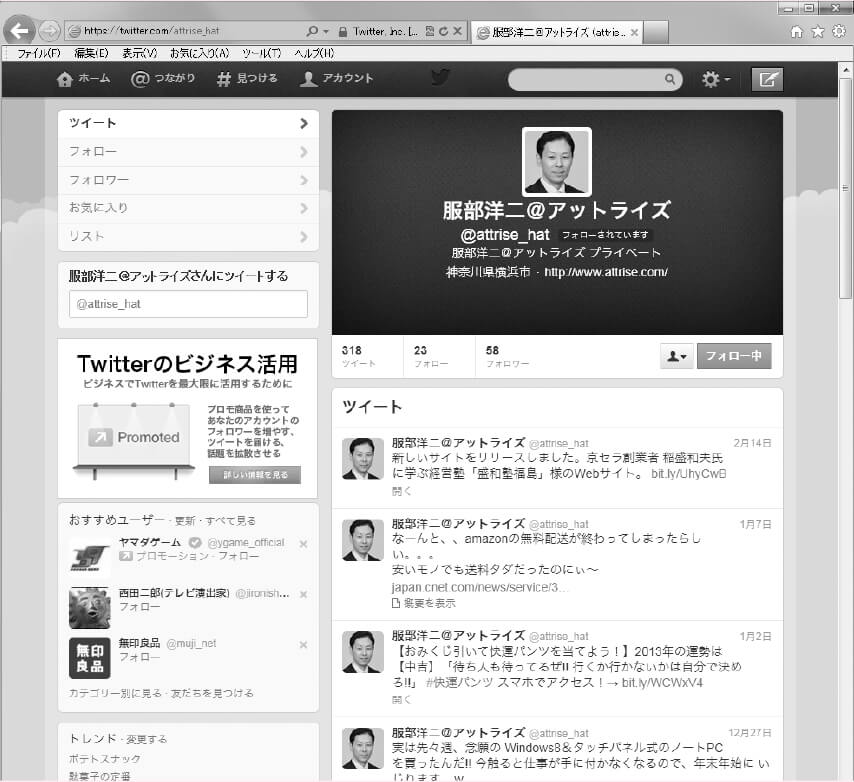
Task: Click the compose new tweet icon
Action: coord(767,80)
